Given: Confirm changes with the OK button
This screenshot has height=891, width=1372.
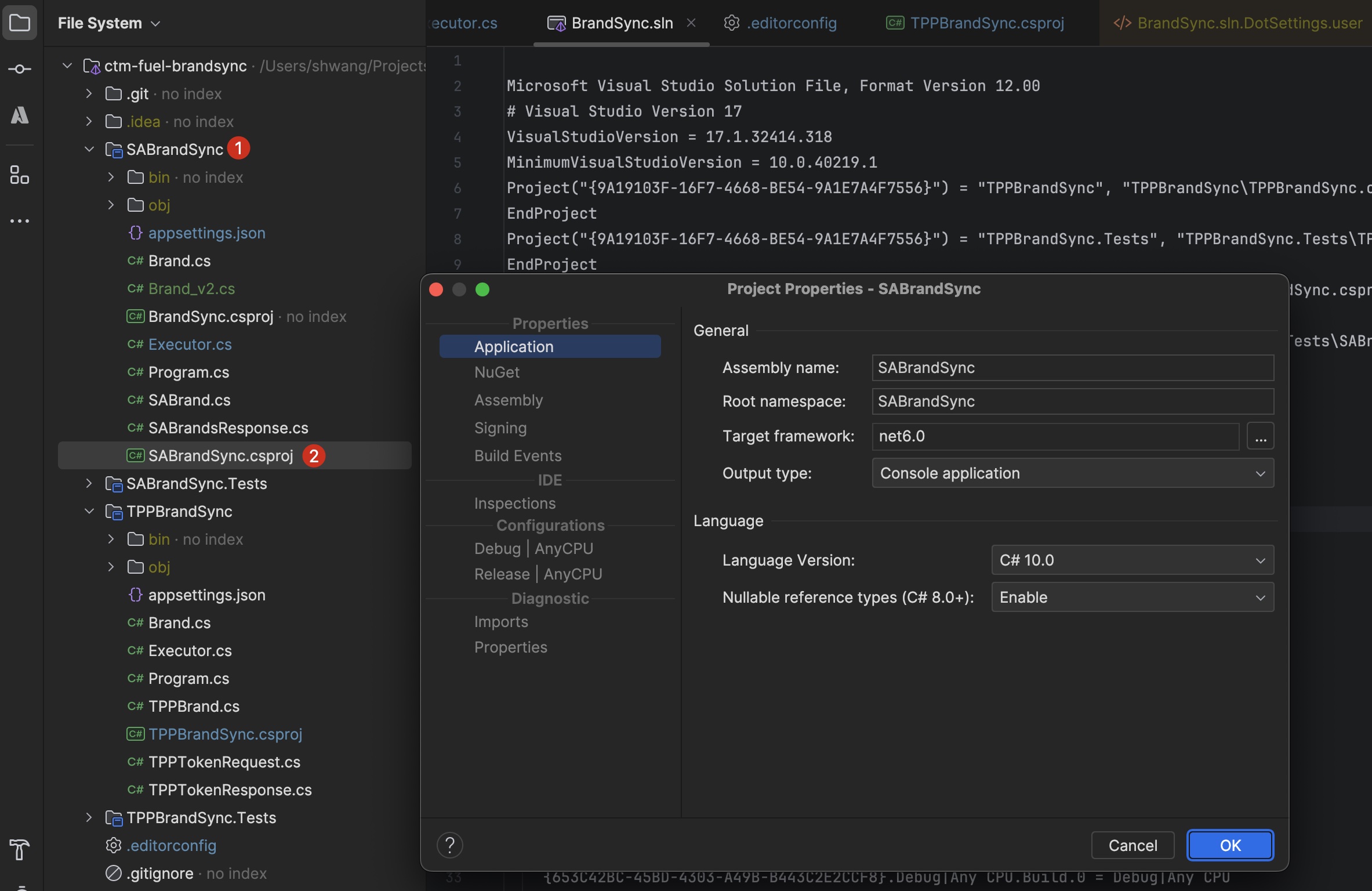Looking at the screenshot, I should (x=1229, y=845).
